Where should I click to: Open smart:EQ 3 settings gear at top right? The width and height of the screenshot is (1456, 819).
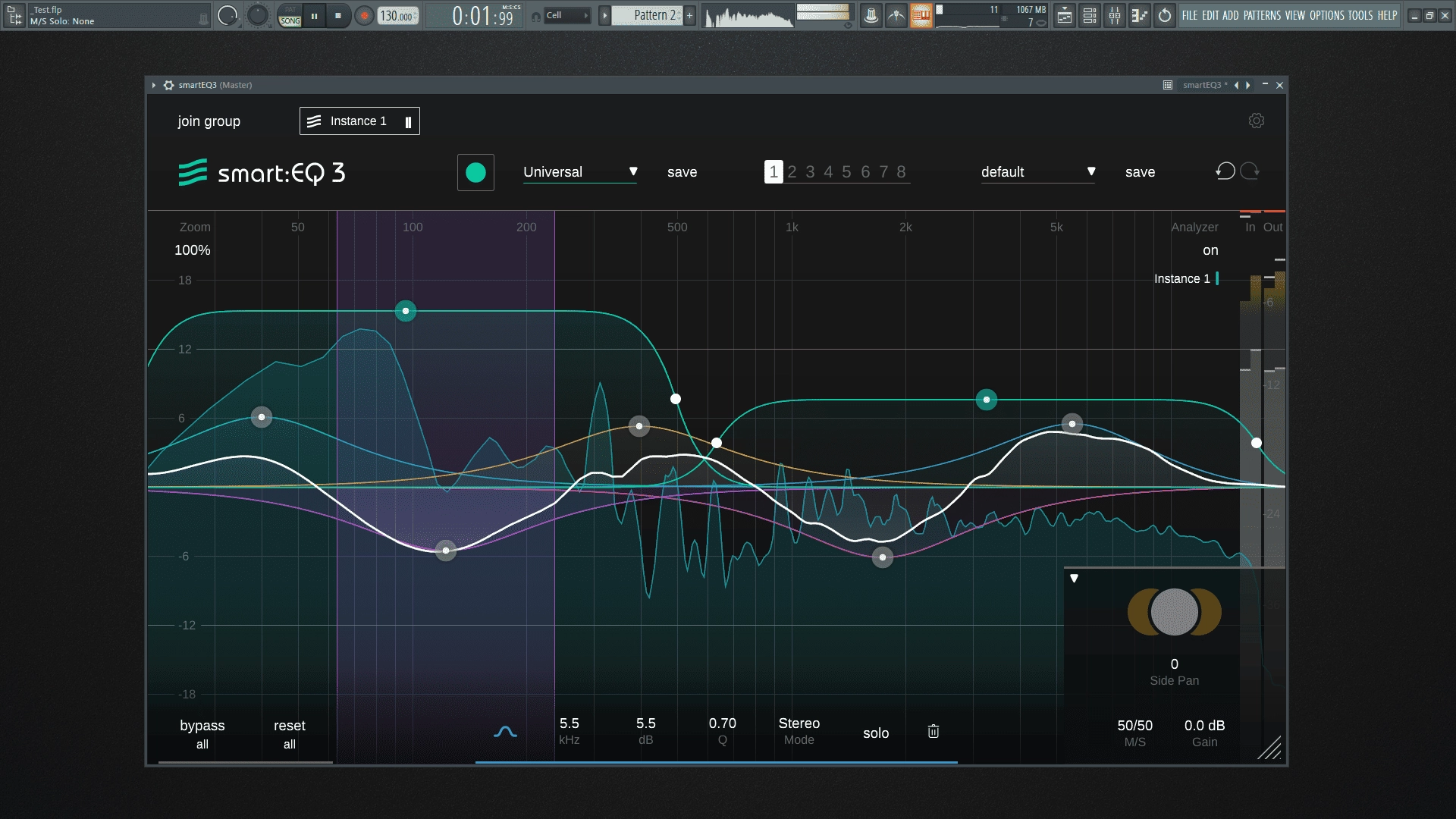point(1257,121)
